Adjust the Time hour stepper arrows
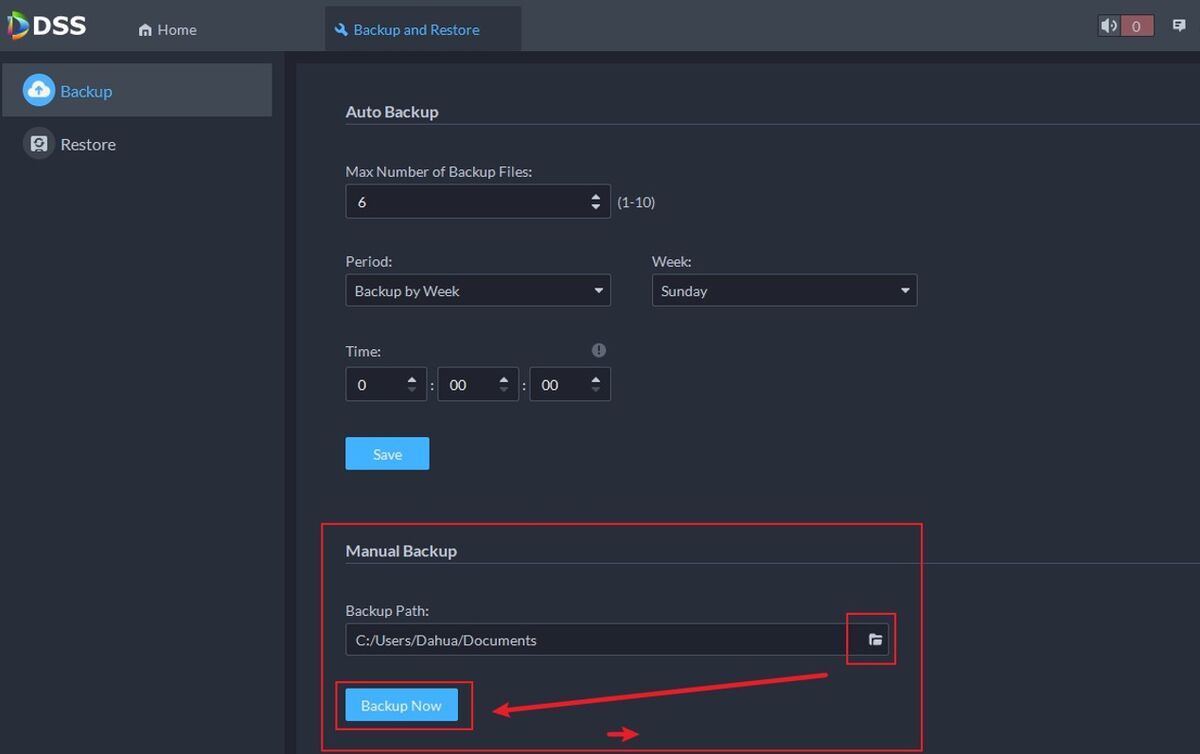The width and height of the screenshot is (1200, 754). point(412,385)
